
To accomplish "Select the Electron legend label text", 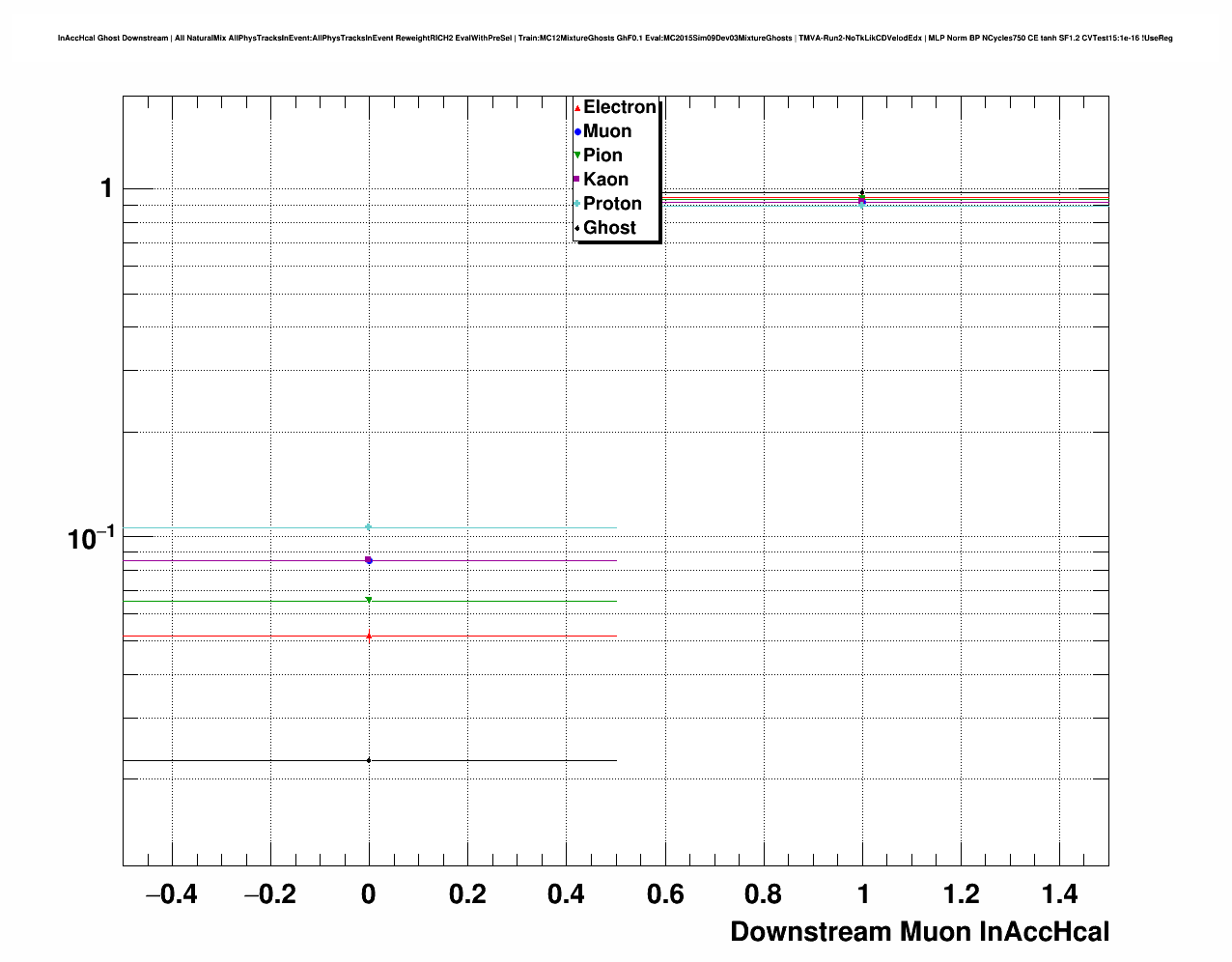I will click(620, 107).
